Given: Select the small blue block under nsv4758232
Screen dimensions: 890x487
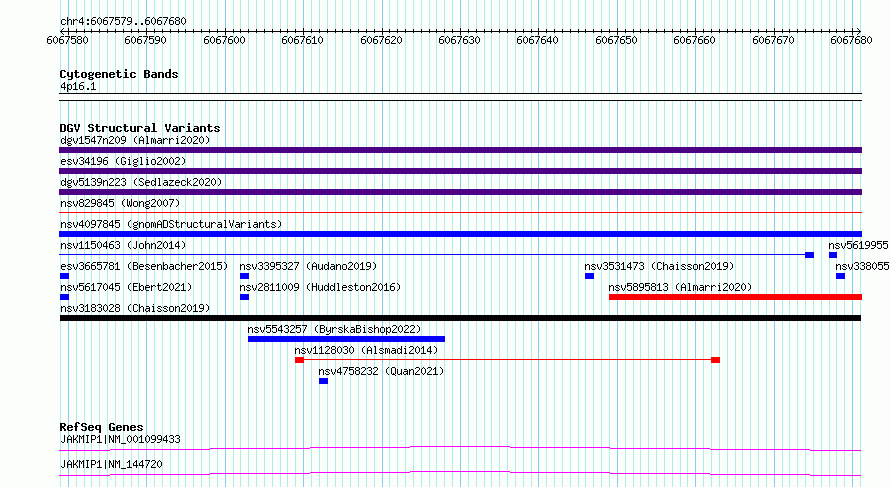Looking at the screenshot, I should 323,381.
